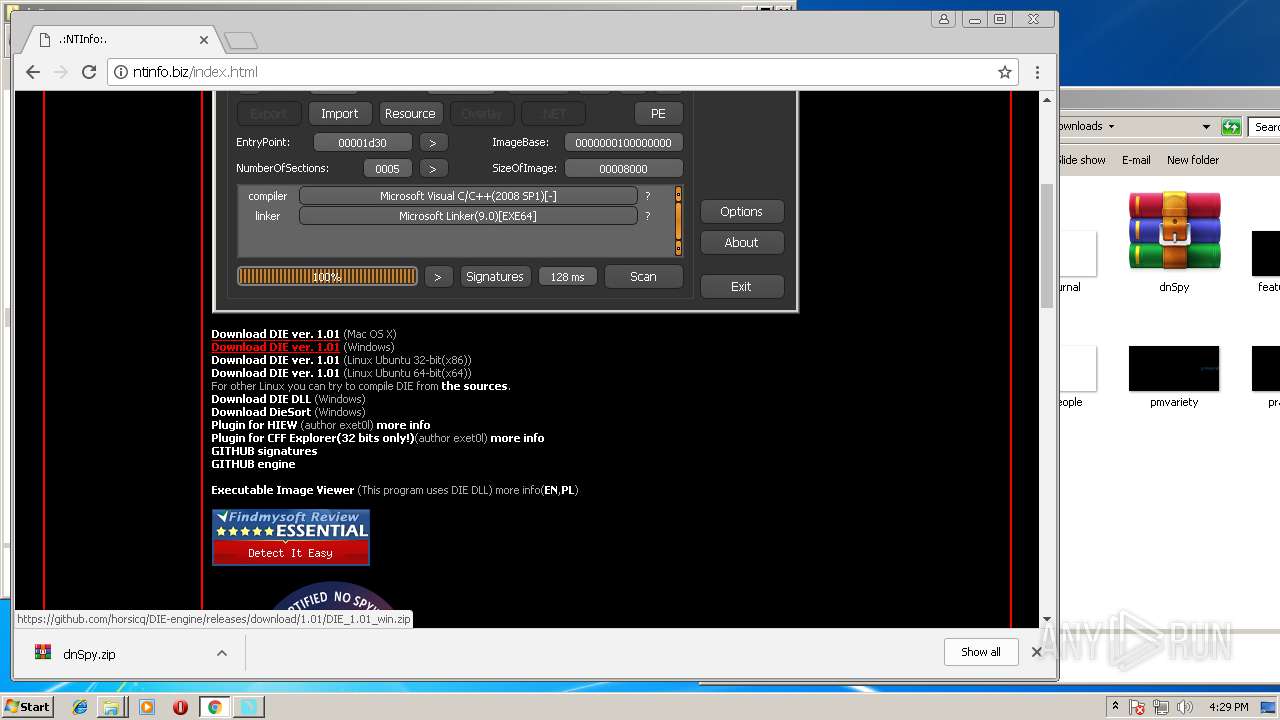The height and width of the screenshot is (720, 1280).
Task: Click question mark next to compiler row
Action: [x=647, y=196]
